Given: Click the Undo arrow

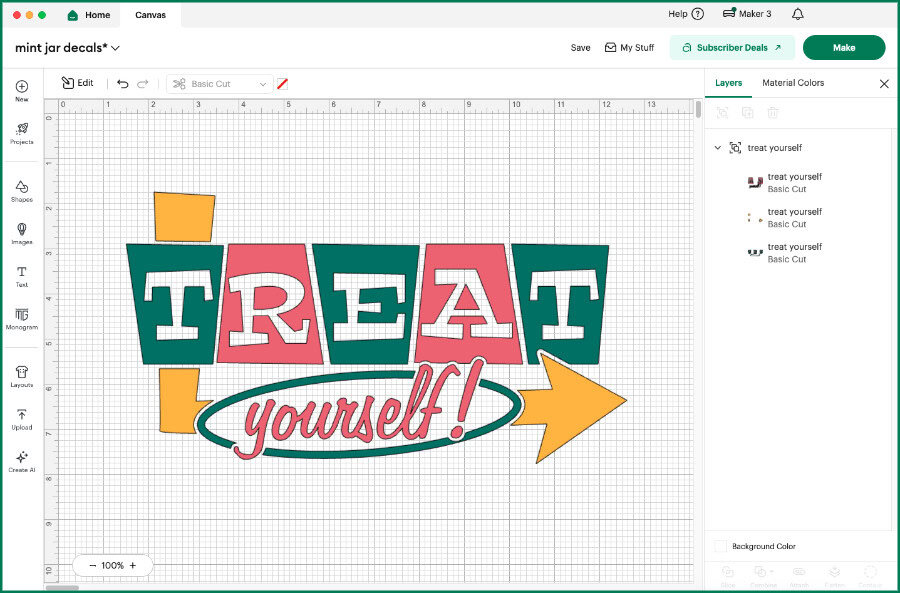Looking at the screenshot, I should point(122,84).
